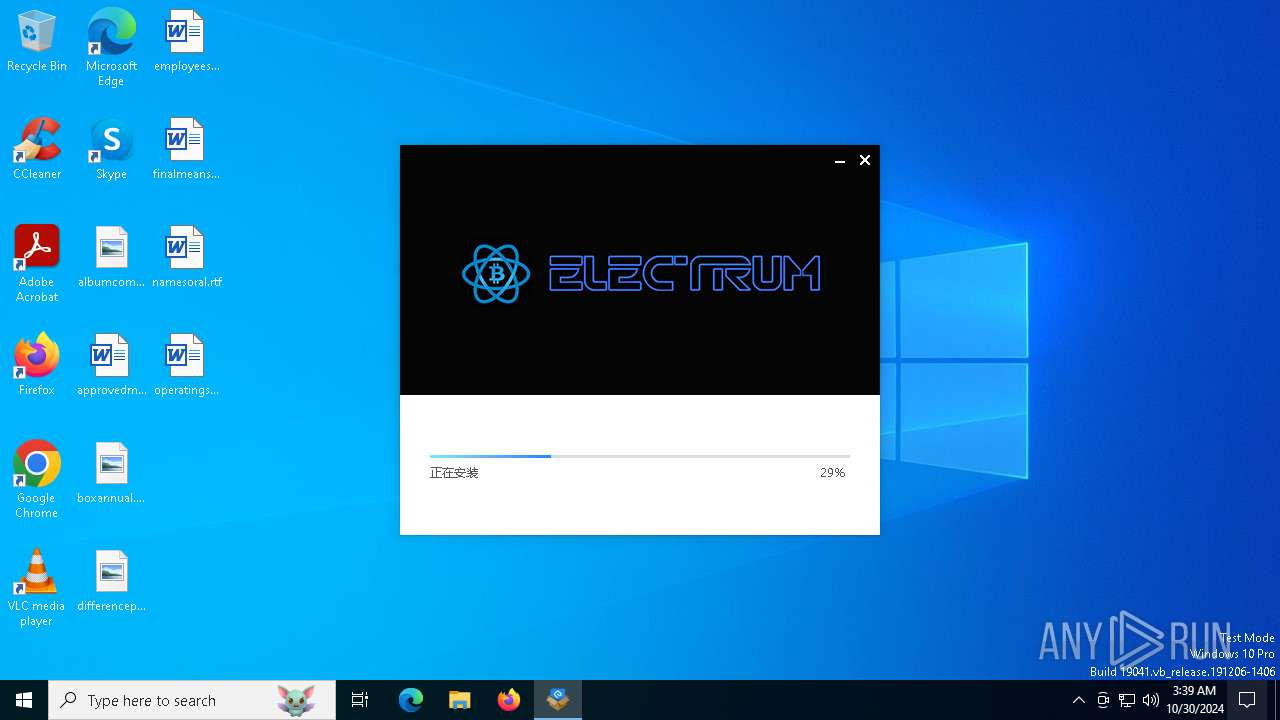
Task: Click the taskbar search box
Action: tap(192, 700)
